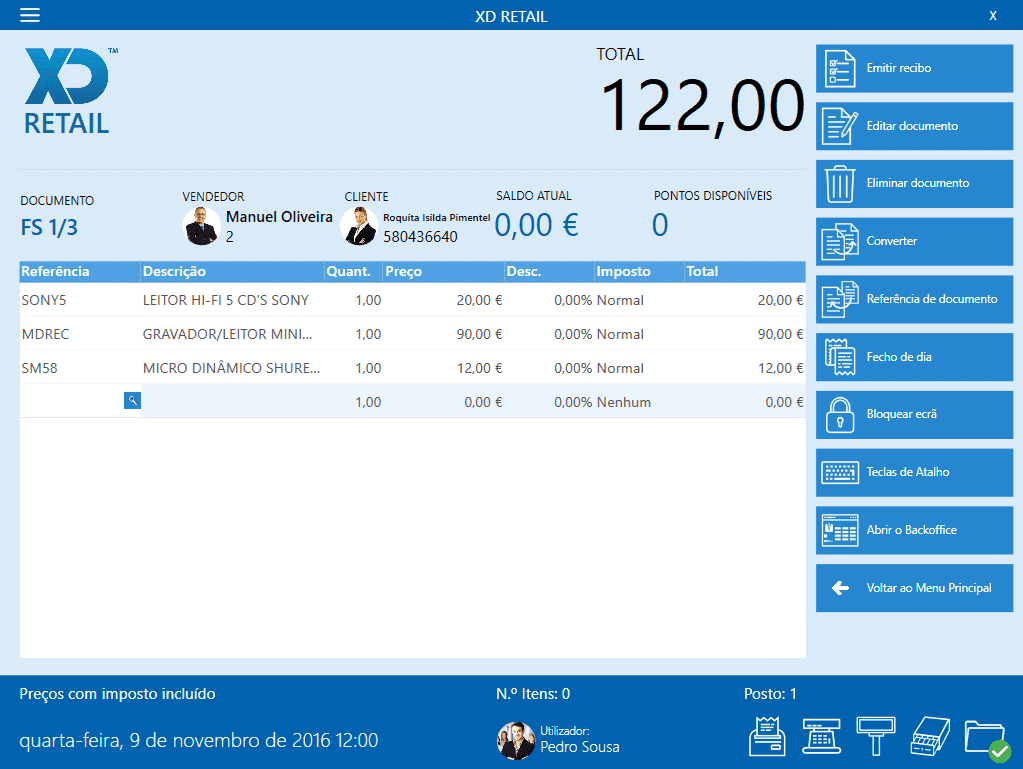This screenshot has height=769, width=1023.
Task: Click the trash icon for Eliminar documento
Action: click(x=839, y=184)
